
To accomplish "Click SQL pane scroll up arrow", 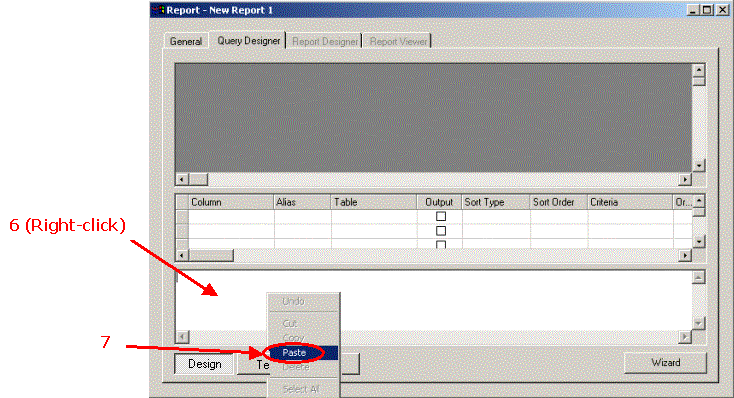I will [x=698, y=277].
